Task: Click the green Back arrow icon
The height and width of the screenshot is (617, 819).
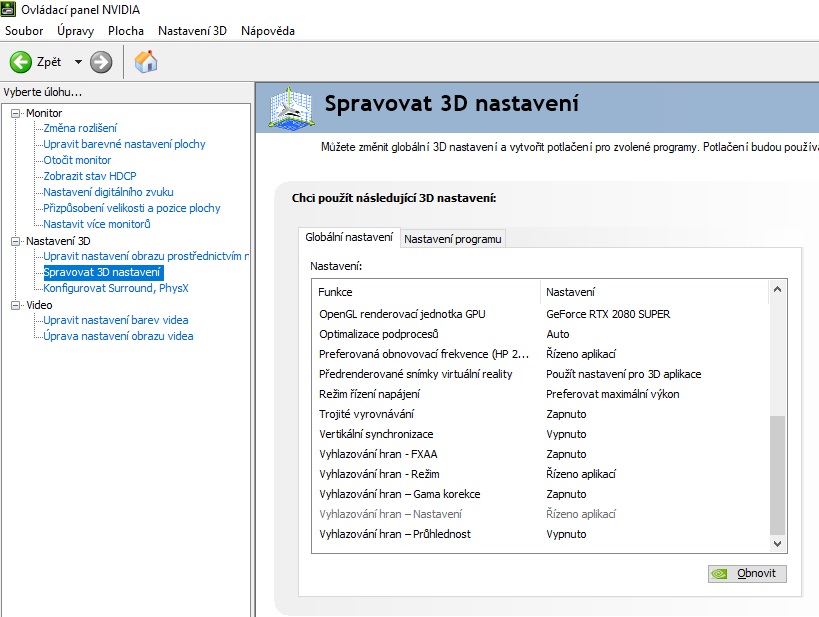Action: [21, 62]
